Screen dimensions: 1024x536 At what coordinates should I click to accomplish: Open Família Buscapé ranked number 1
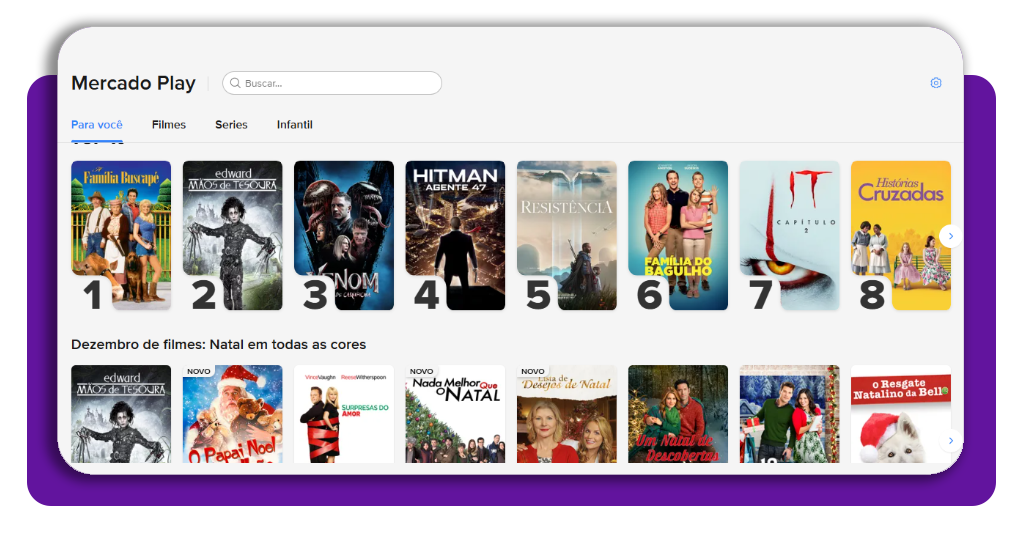(x=121, y=235)
